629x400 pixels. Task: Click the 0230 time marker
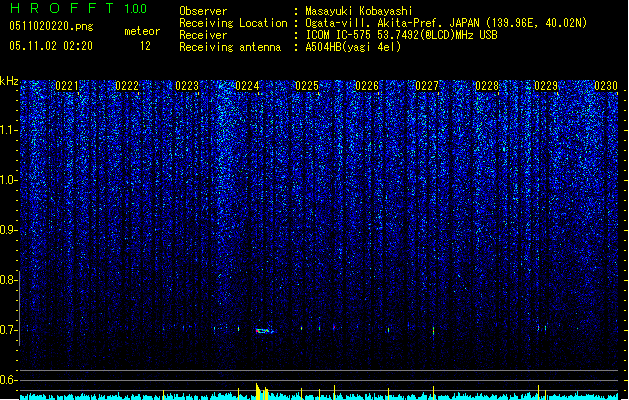click(x=606, y=86)
